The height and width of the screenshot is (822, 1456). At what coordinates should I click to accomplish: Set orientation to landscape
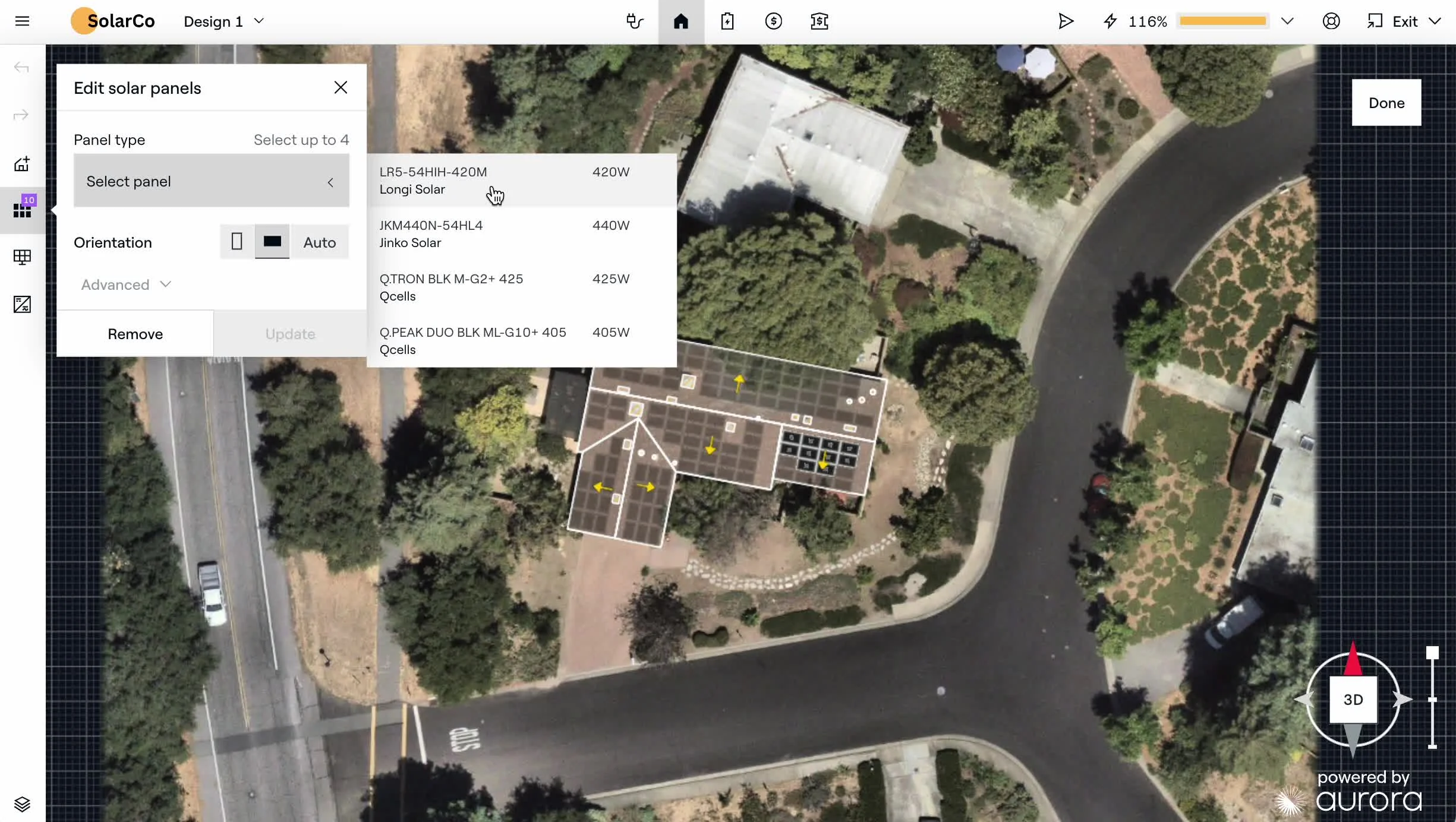click(272, 242)
